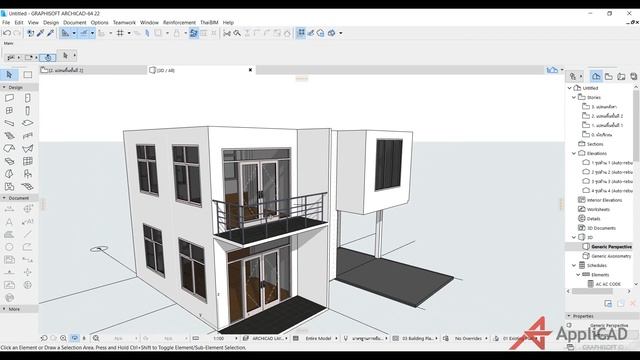Toggle the highlighted geometry method in the Info Box

tap(48, 58)
